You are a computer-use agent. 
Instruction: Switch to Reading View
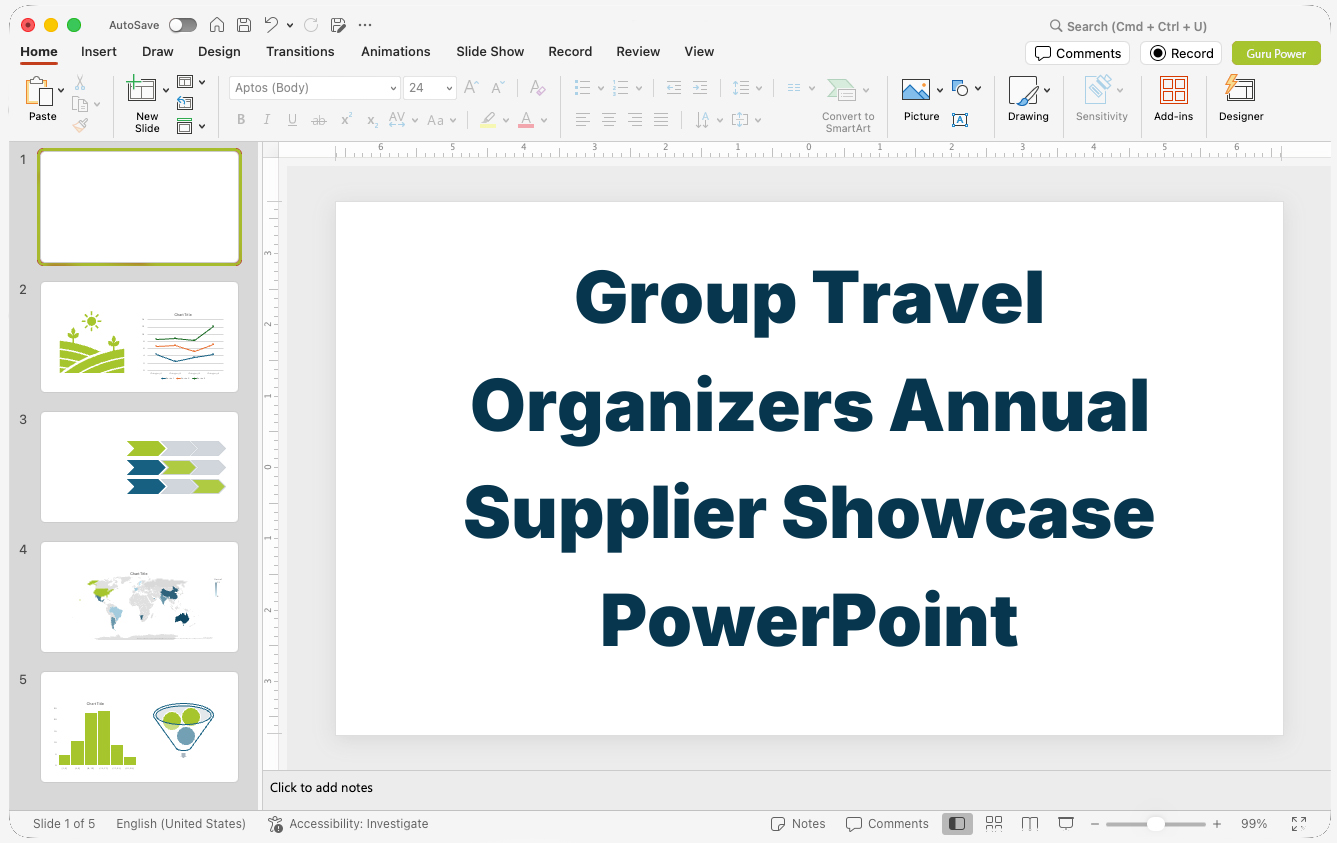click(x=1030, y=824)
